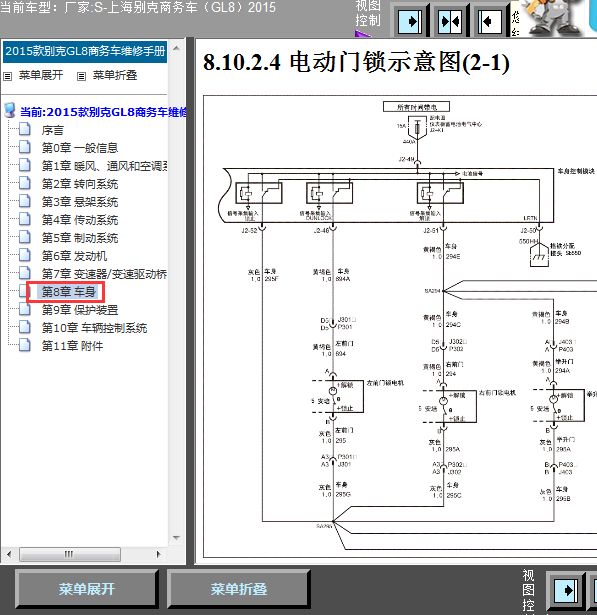Select 第2章 转向系统 chapter

click(80, 184)
